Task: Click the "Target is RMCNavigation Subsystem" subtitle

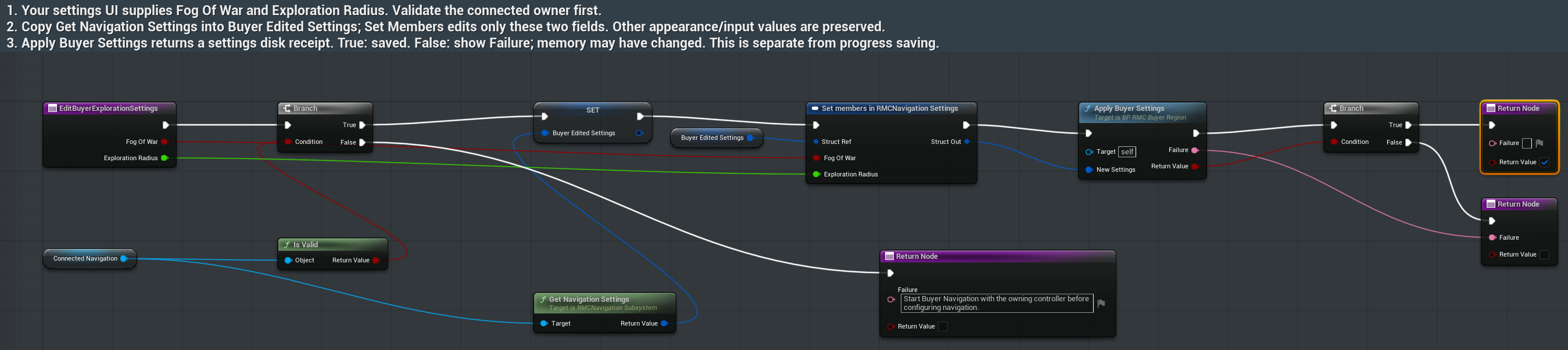Action: coord(603,308)
